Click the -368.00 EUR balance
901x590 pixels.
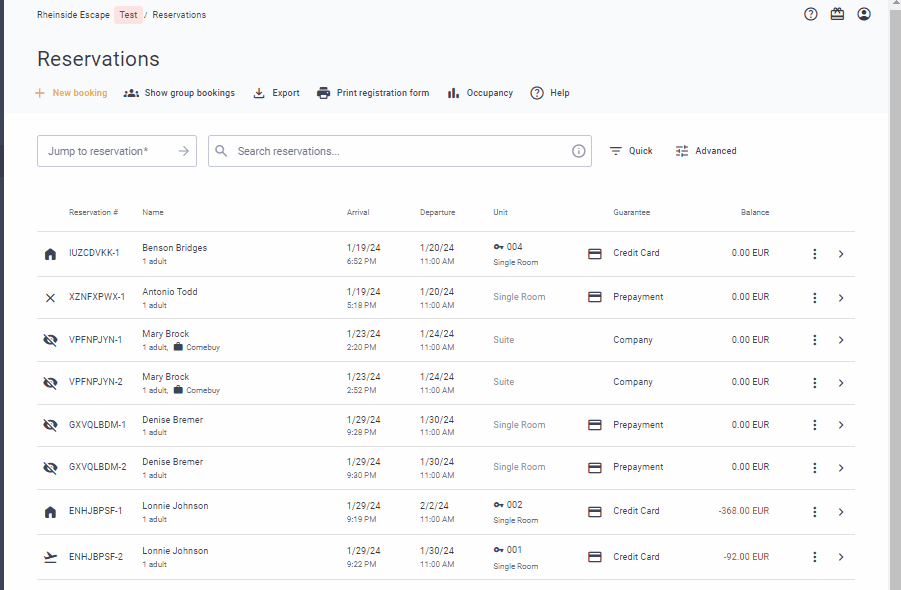[744, 511]
